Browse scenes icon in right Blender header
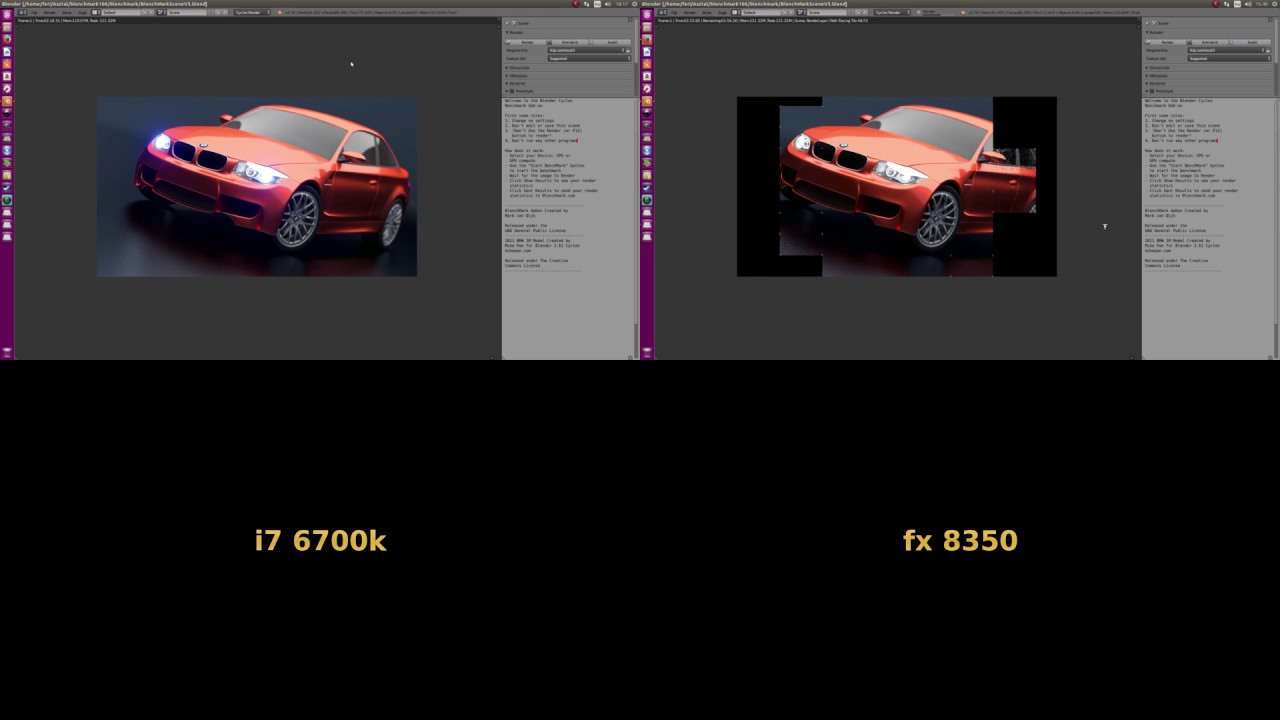The height and width of the screenshot is (720, 1280). [800, 12]
